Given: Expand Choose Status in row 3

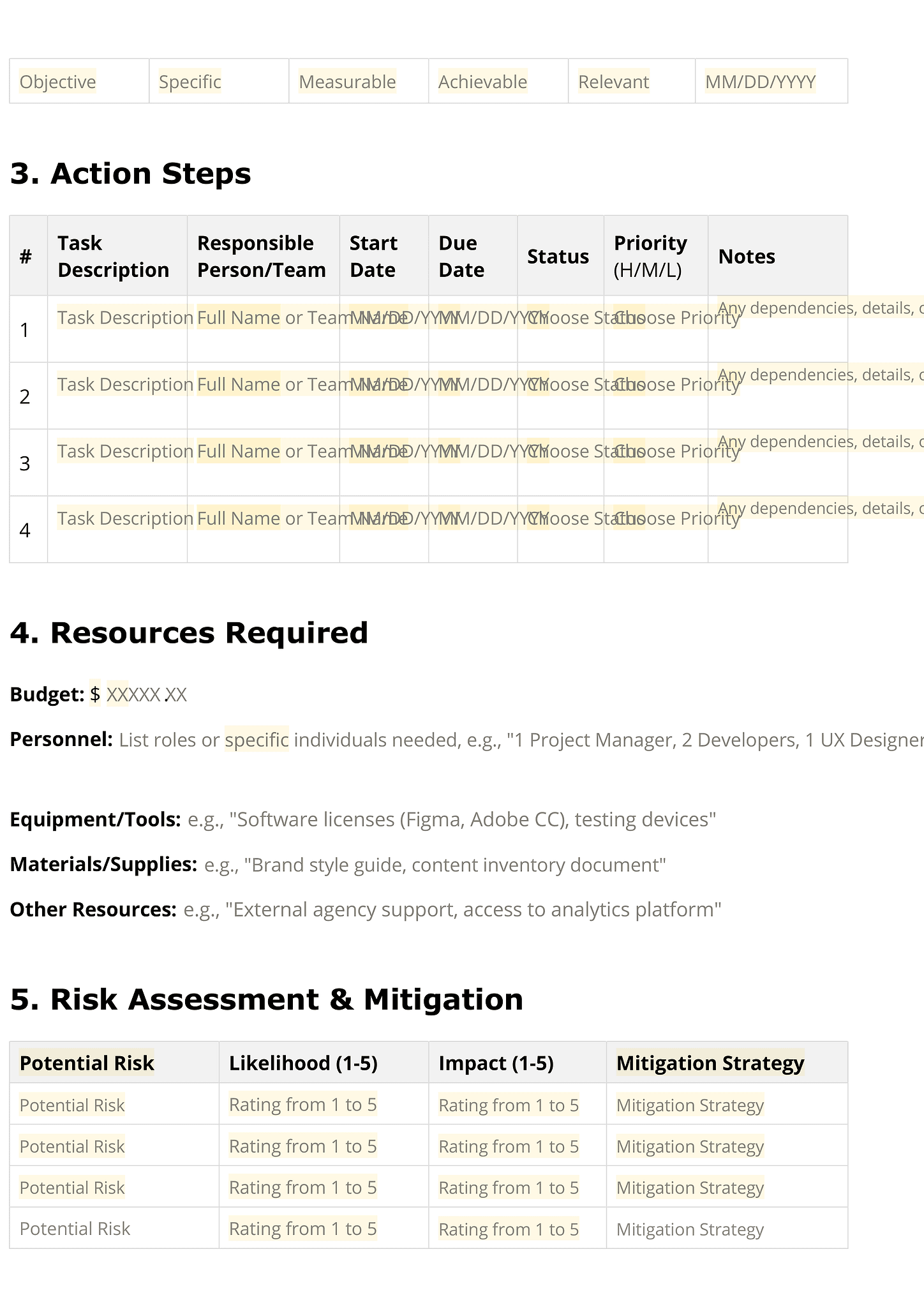Looking at the screenshot, I should (x=585, y=451).
